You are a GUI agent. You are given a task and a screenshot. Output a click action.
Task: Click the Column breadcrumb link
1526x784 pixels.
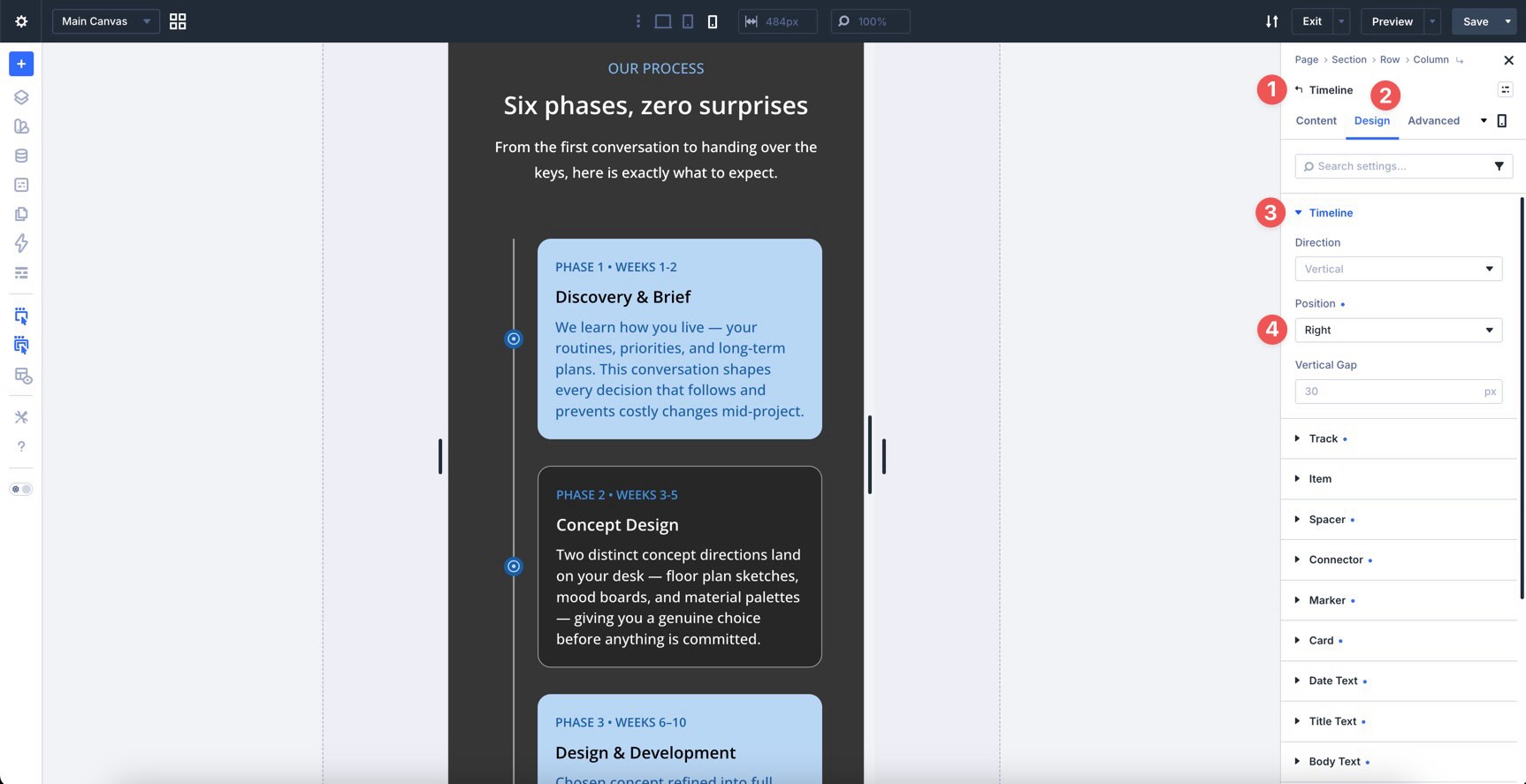pos(1431,60)
